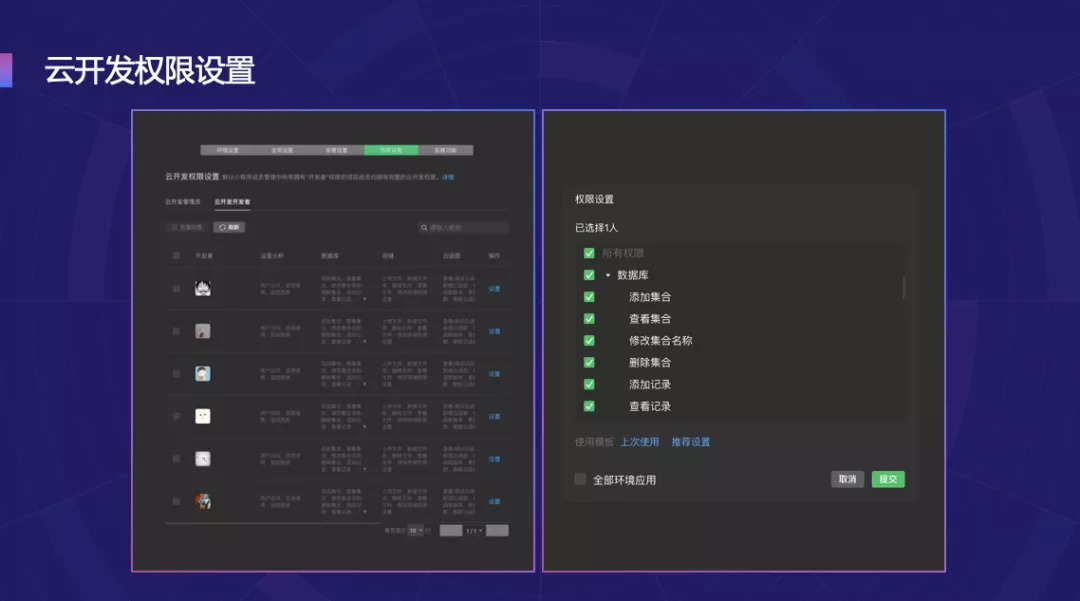Image resolution: width=1080 pixels, height=601 pixels.
Task: Focus the nickname search input field
Action: pos(463,227)
